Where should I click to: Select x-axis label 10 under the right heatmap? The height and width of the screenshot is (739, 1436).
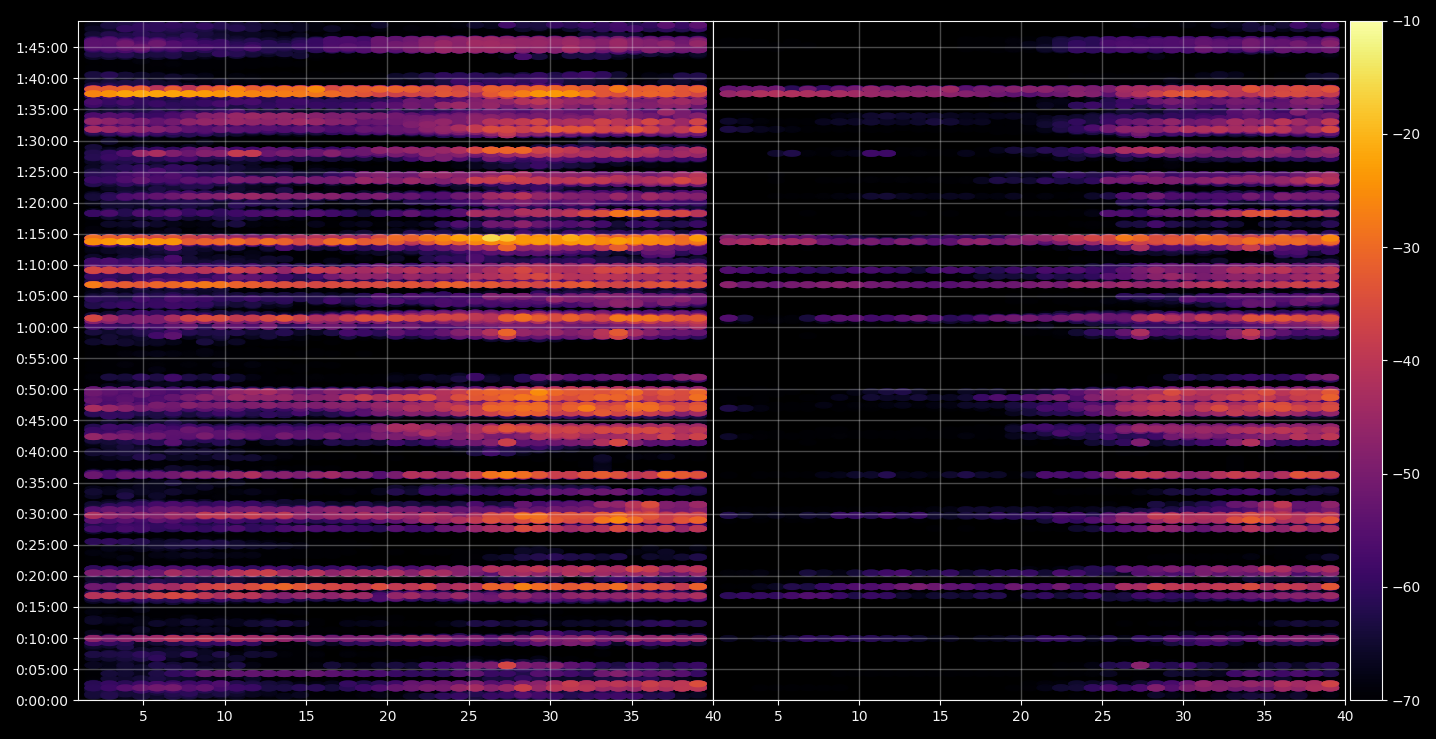point(859,716)
